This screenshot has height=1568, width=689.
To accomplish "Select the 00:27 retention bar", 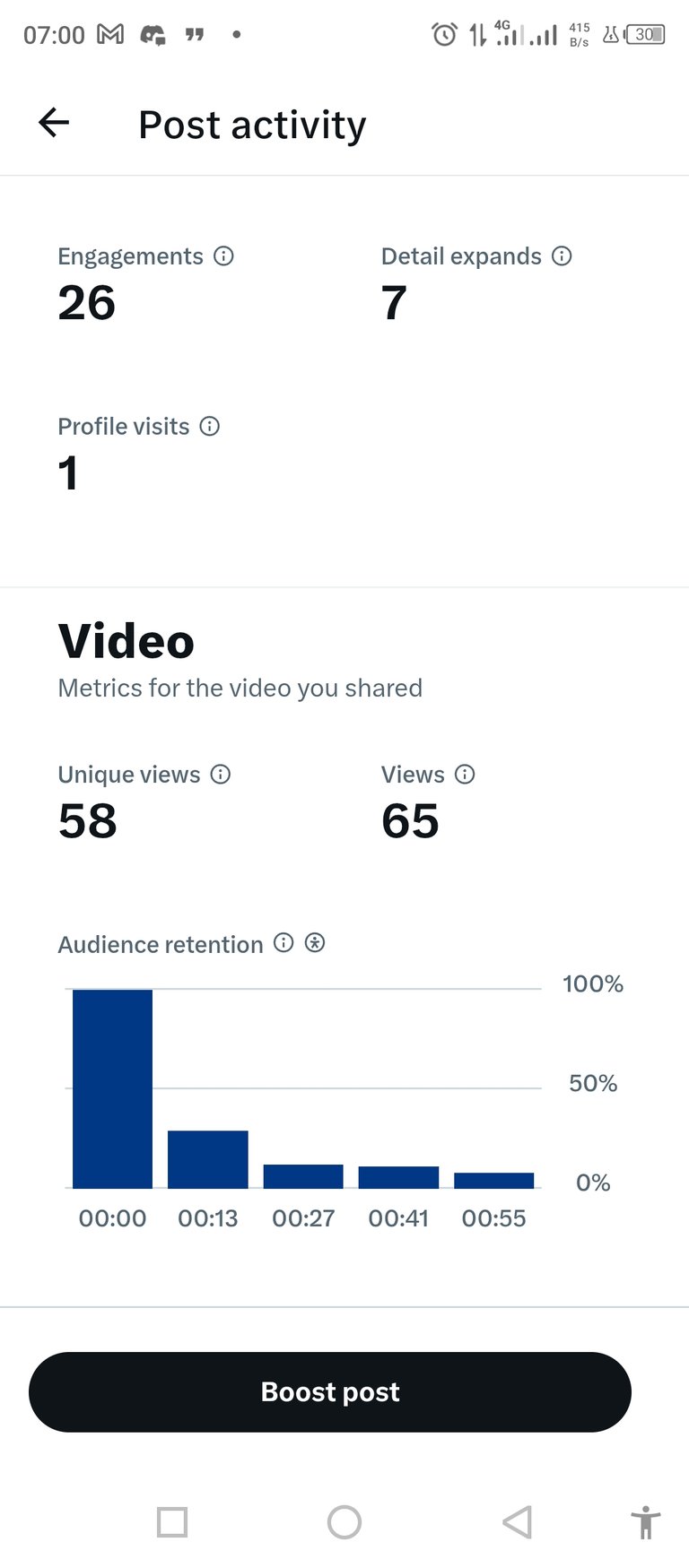I will click(303, 1177).
